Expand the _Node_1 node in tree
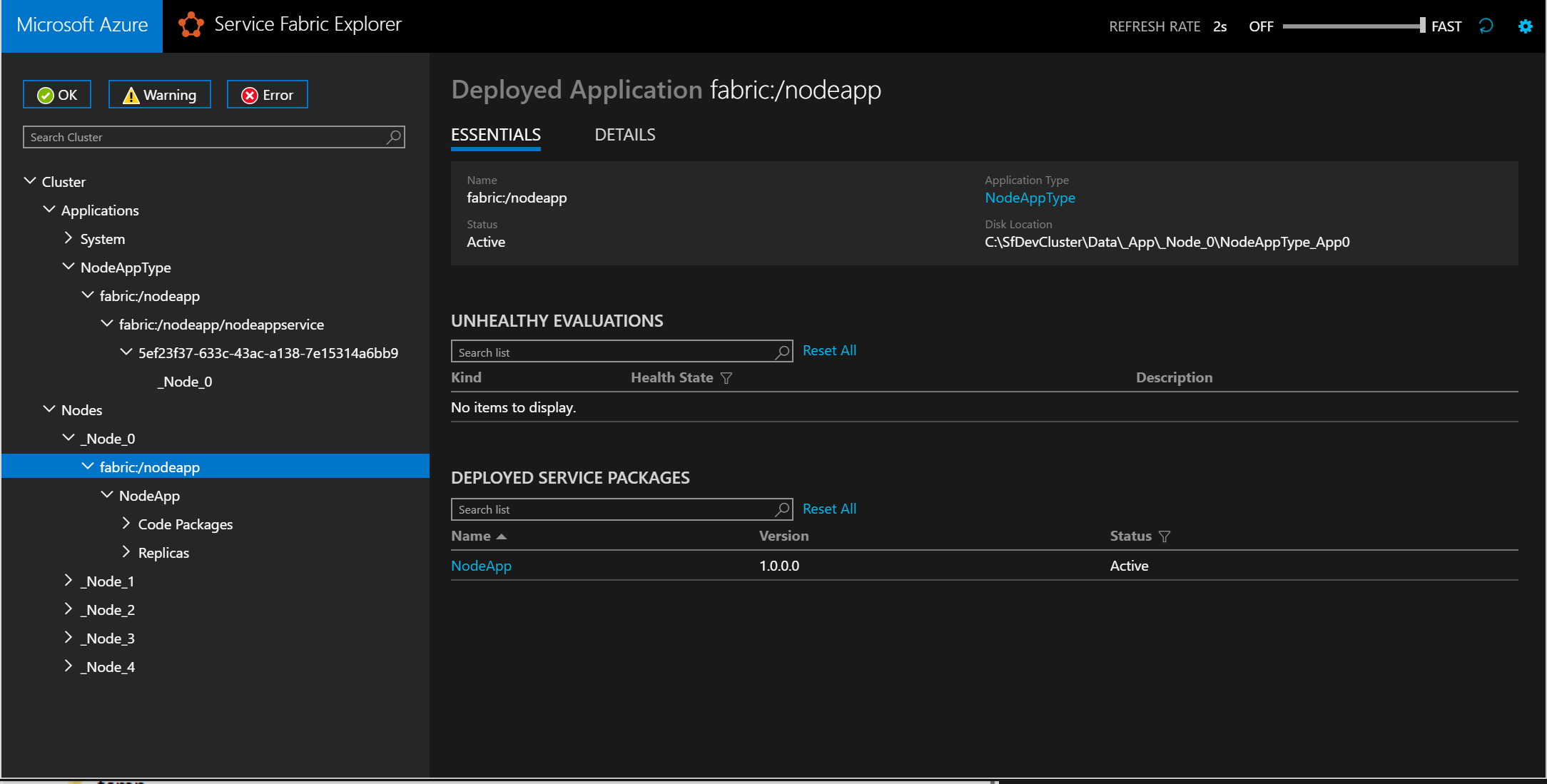The width and height of the screenshot is (1547, 784). [x=67, y=581]
